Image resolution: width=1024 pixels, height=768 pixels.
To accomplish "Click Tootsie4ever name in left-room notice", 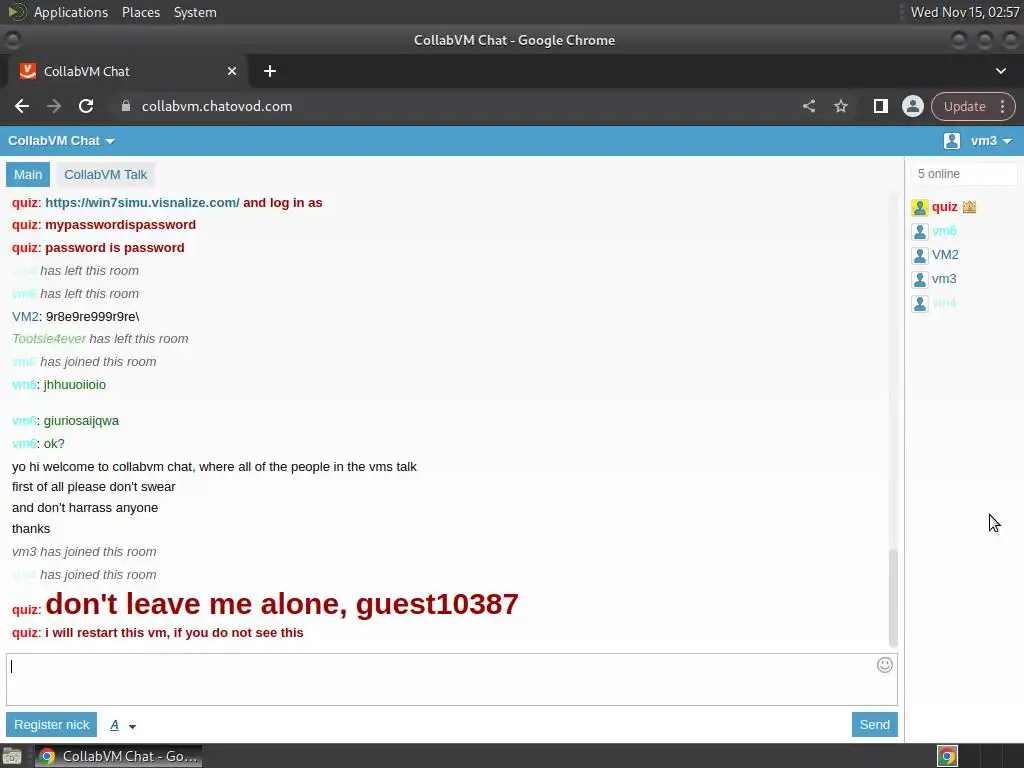I will click(x=49, y=339).
